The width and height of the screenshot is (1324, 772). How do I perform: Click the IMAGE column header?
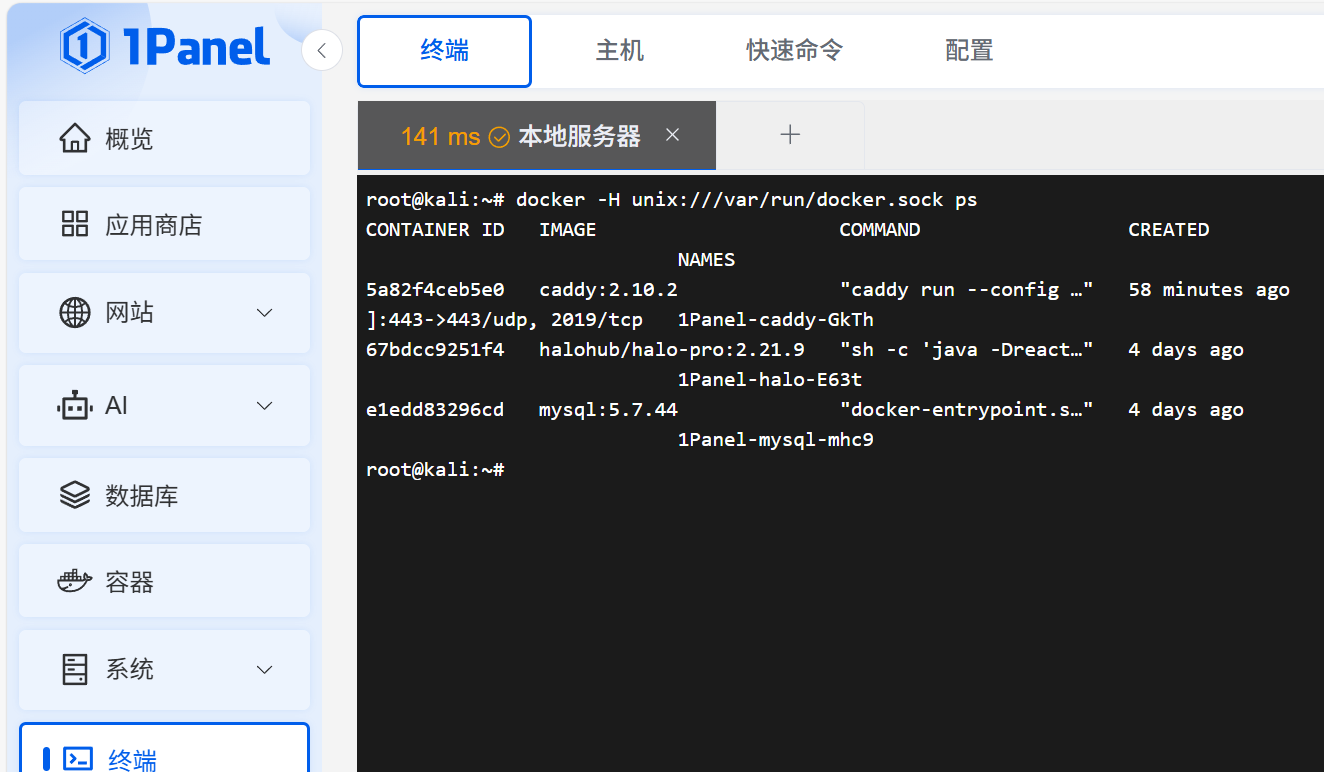(x=567, y=230)
